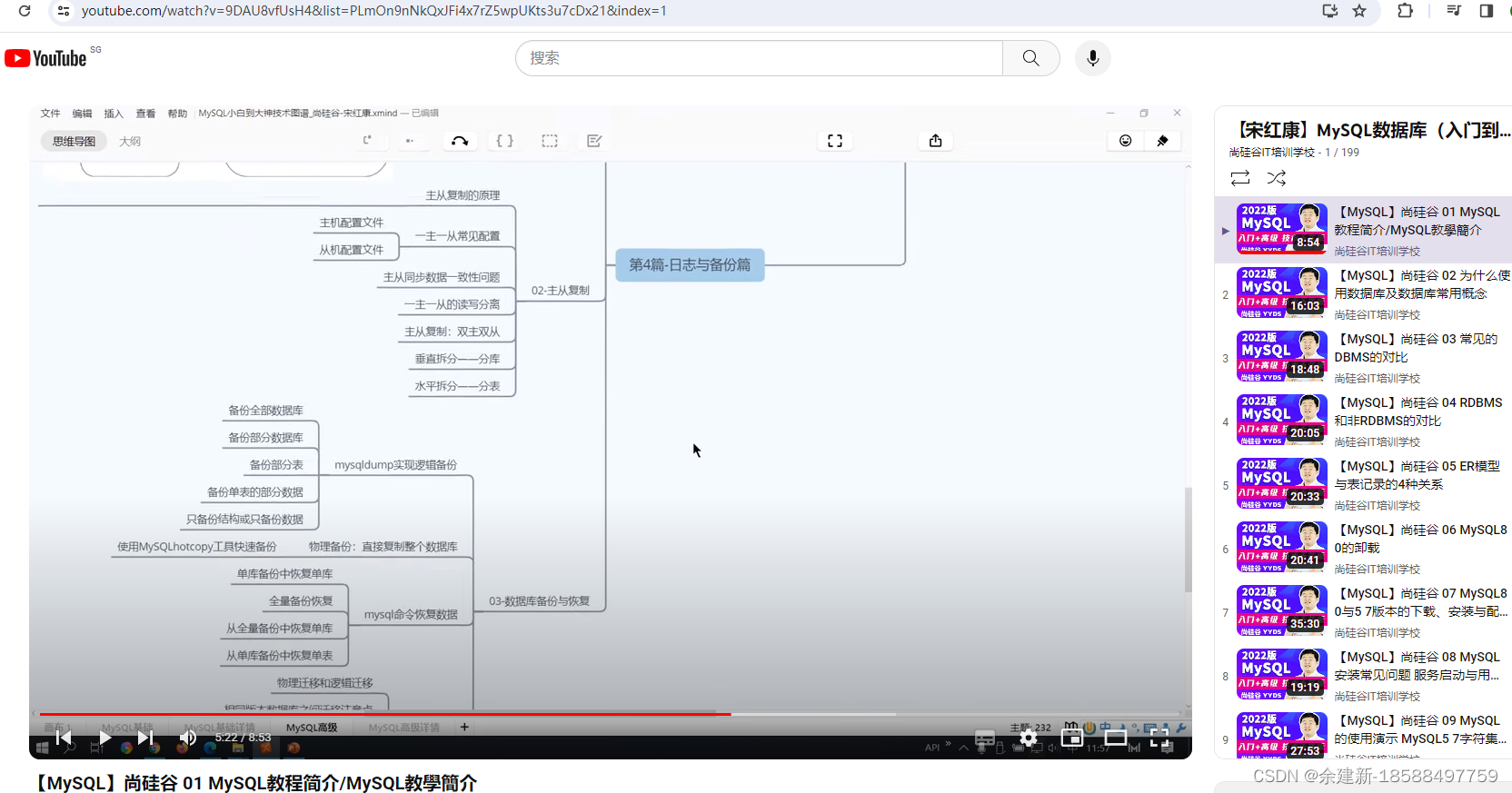Screen dimensions: 1512x793
Task: Open the 文件 menu in XMind
Action: [50, 114]
